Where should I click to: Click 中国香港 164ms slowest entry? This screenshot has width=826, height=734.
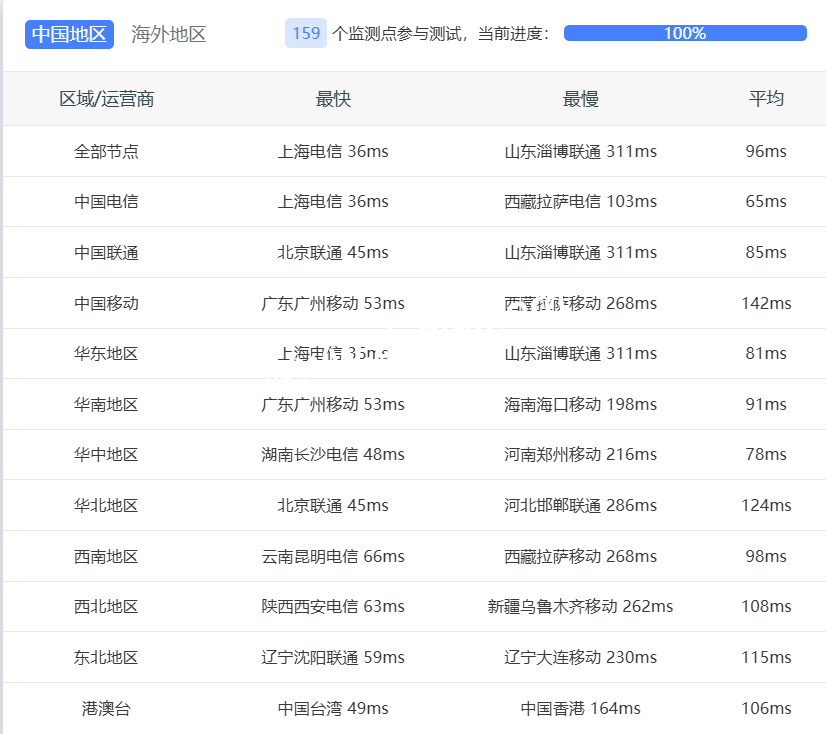click(580, 708)
